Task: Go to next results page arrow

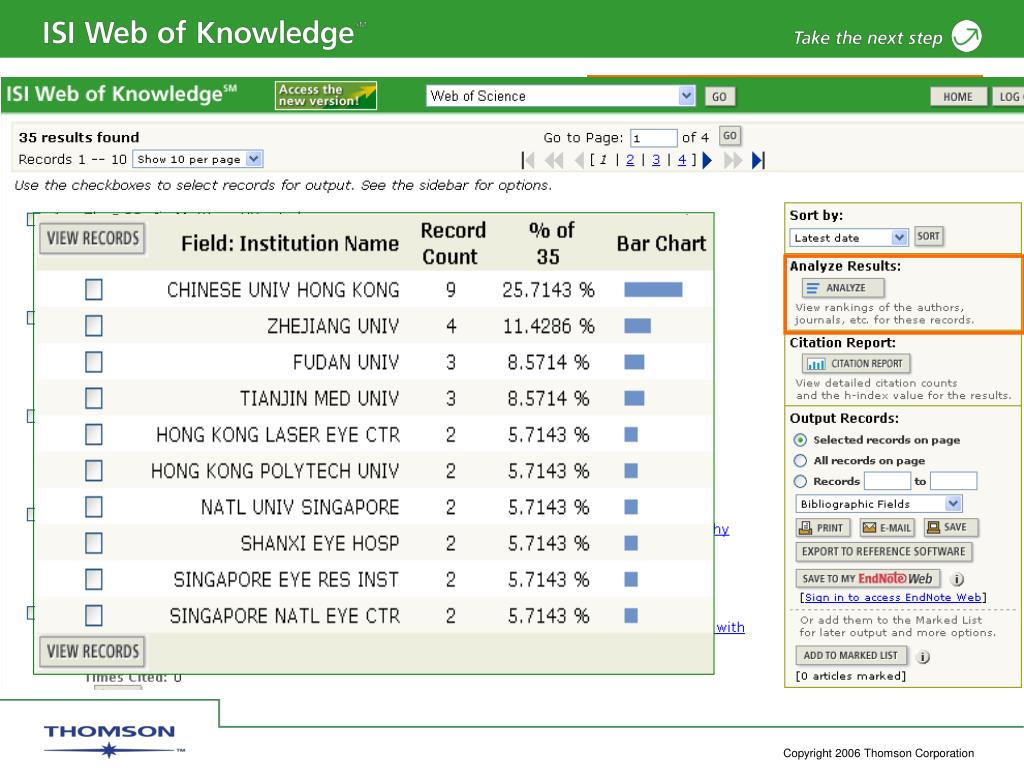Action: point(707,160)
